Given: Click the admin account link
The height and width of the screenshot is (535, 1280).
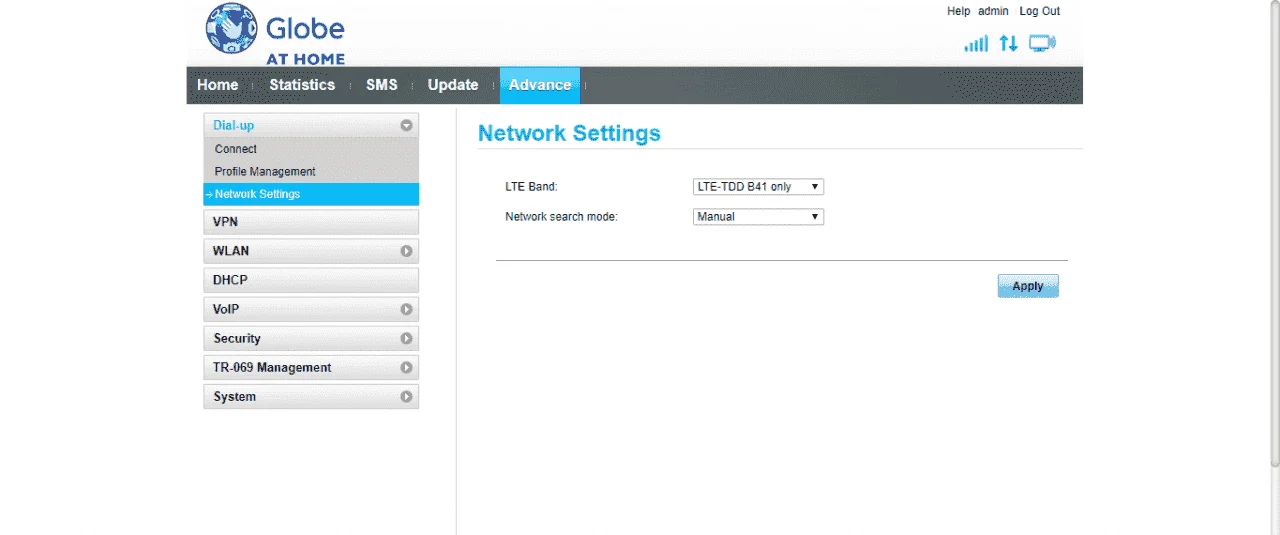Looking at the screenshot, I should coord(994,11).
